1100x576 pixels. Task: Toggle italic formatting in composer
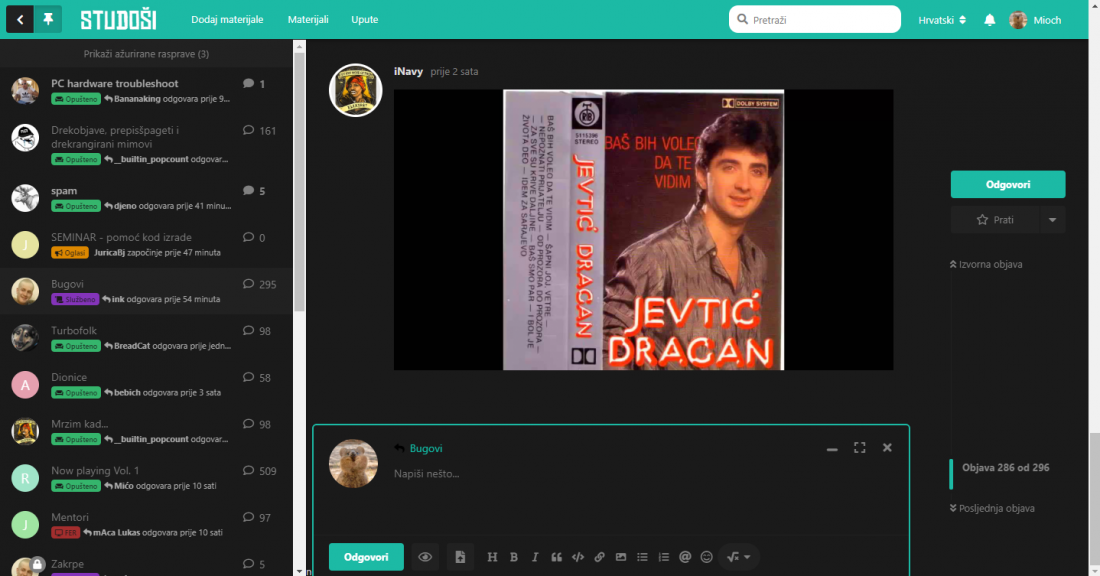535,557
